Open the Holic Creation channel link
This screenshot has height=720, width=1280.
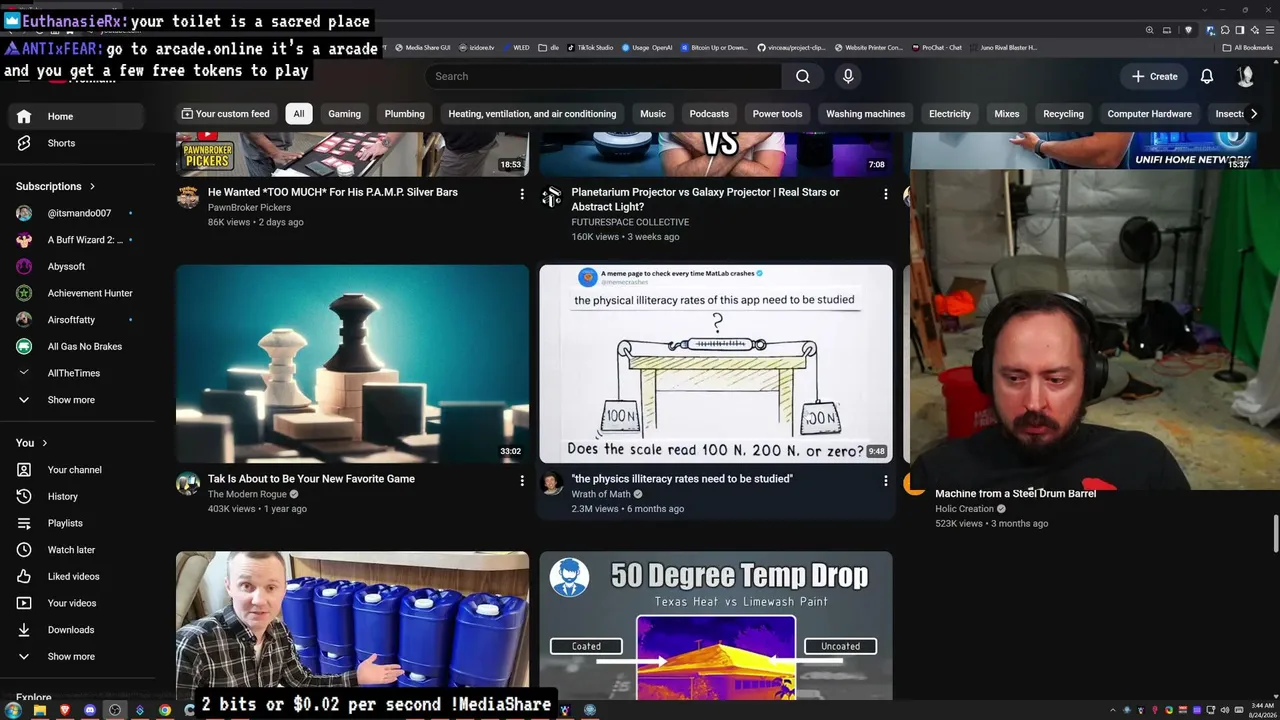(964, 509)
